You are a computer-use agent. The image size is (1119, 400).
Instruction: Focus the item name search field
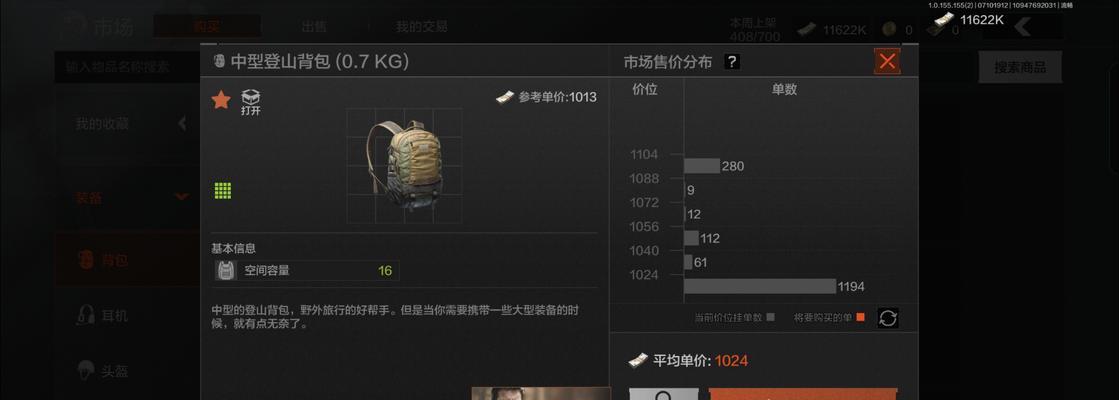point(128,68)
